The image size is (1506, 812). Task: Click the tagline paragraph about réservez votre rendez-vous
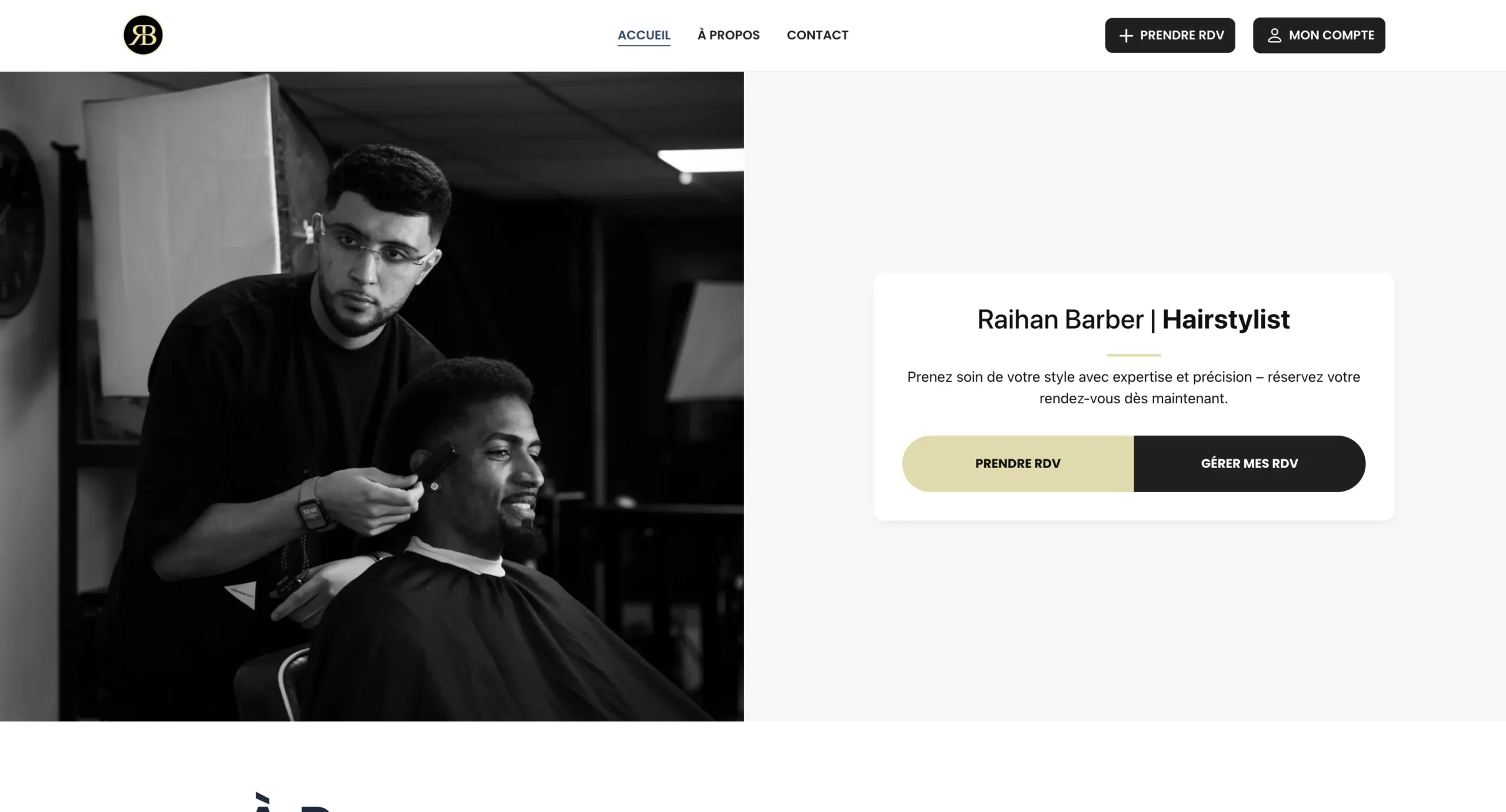click(1133, 387)
